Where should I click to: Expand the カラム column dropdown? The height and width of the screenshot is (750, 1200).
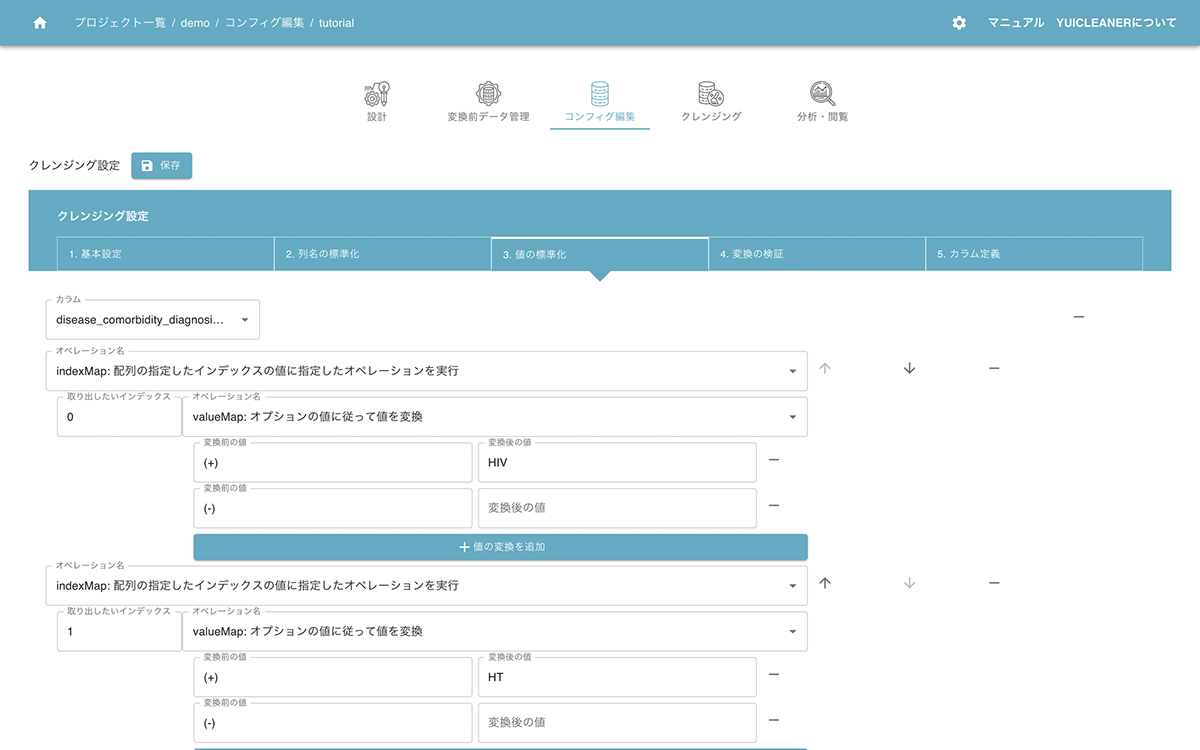(245, 320)
